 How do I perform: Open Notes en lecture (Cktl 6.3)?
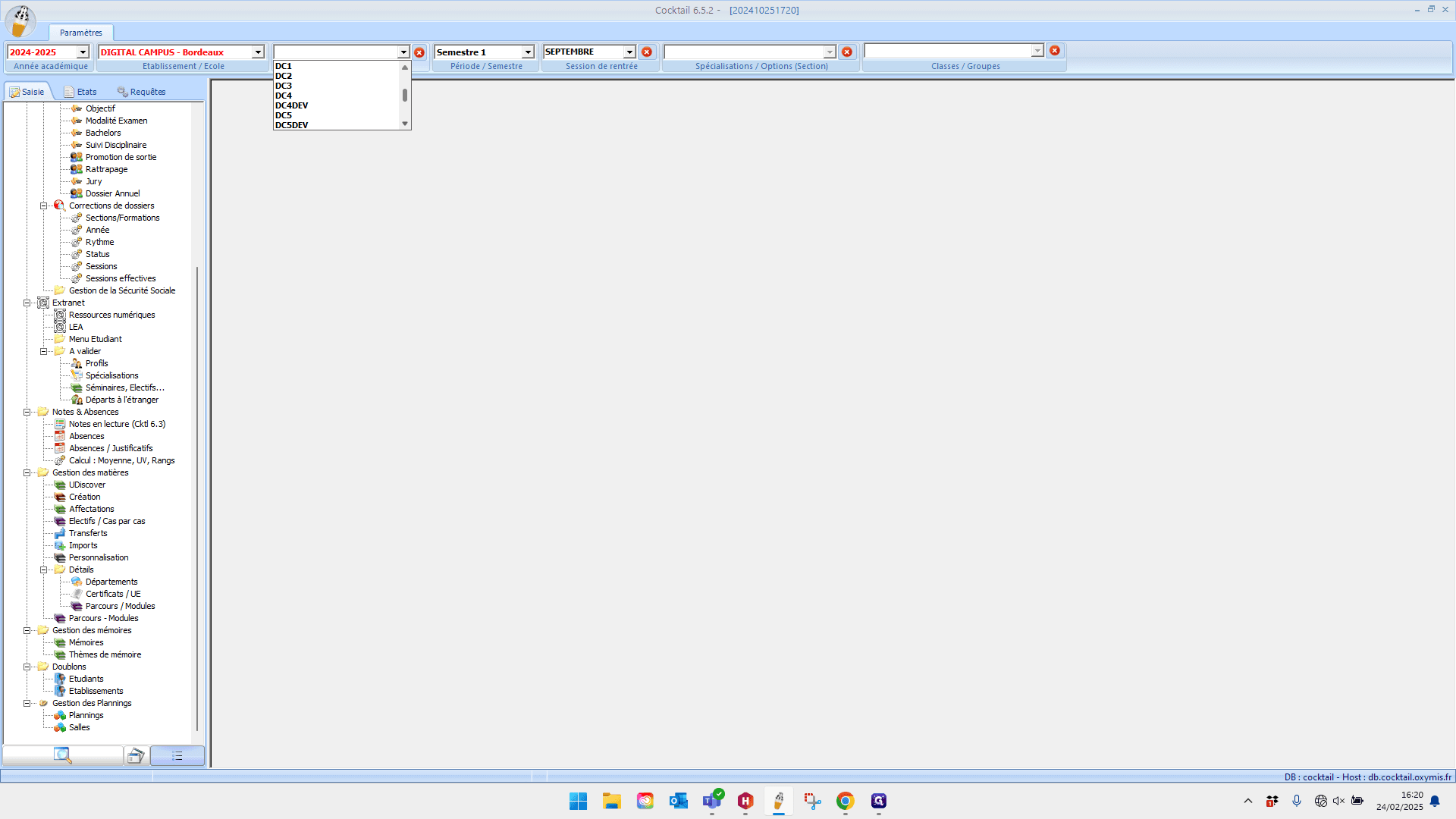[x=117, y=424]
